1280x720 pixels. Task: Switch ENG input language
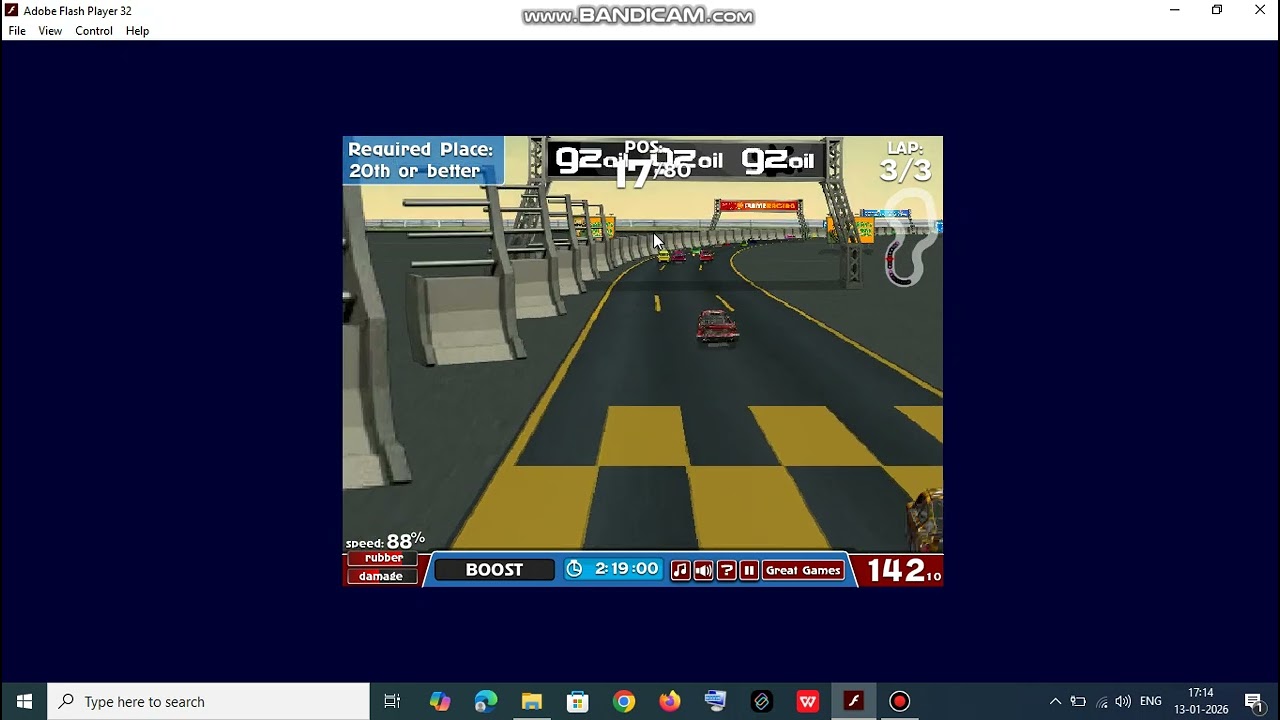(1151, 701)
